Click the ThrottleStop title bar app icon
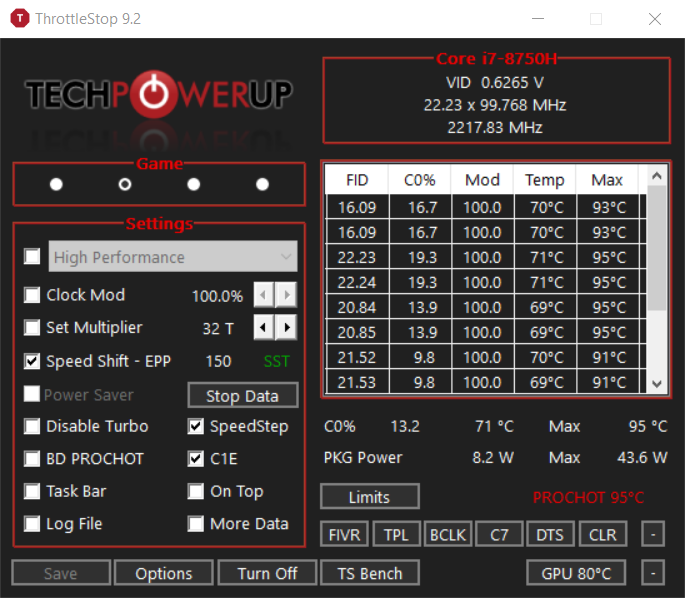 pyautogui.click(x=20, y=19)
